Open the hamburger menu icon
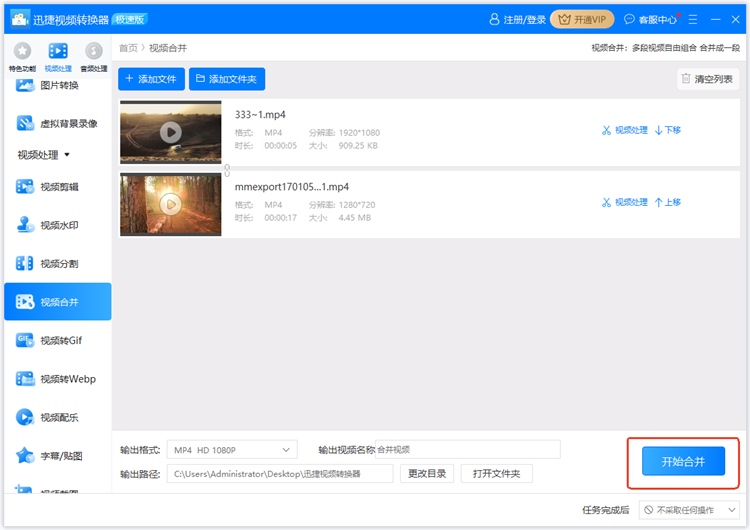 (693, 20)
